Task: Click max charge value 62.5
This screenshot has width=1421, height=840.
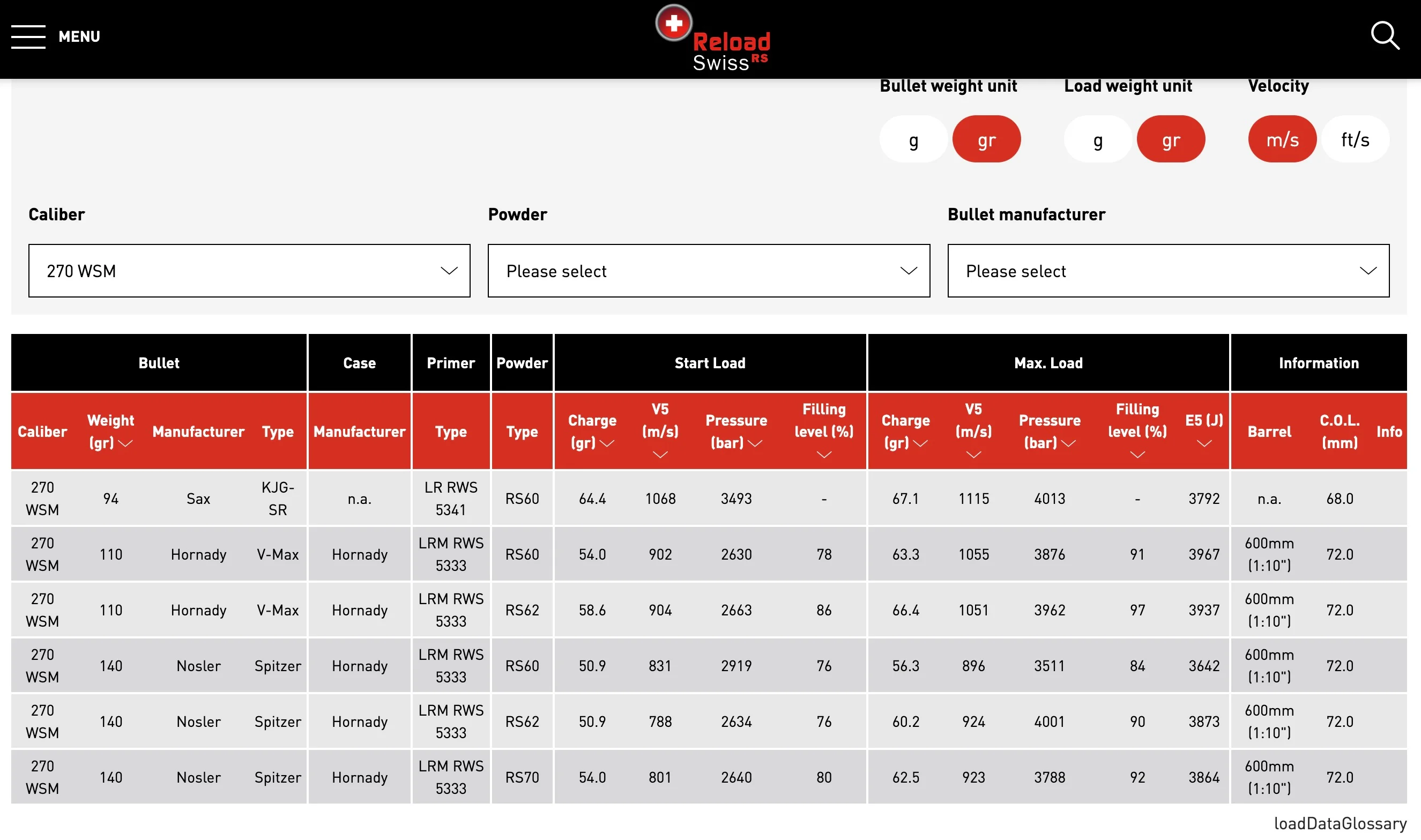Action: [x=905, y=777]
